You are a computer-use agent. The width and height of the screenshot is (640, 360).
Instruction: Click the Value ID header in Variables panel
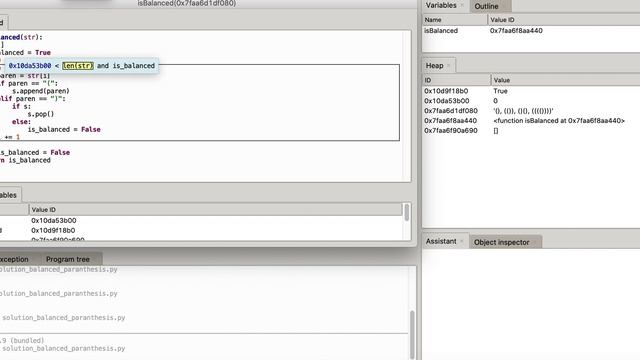tap(564, 20)
